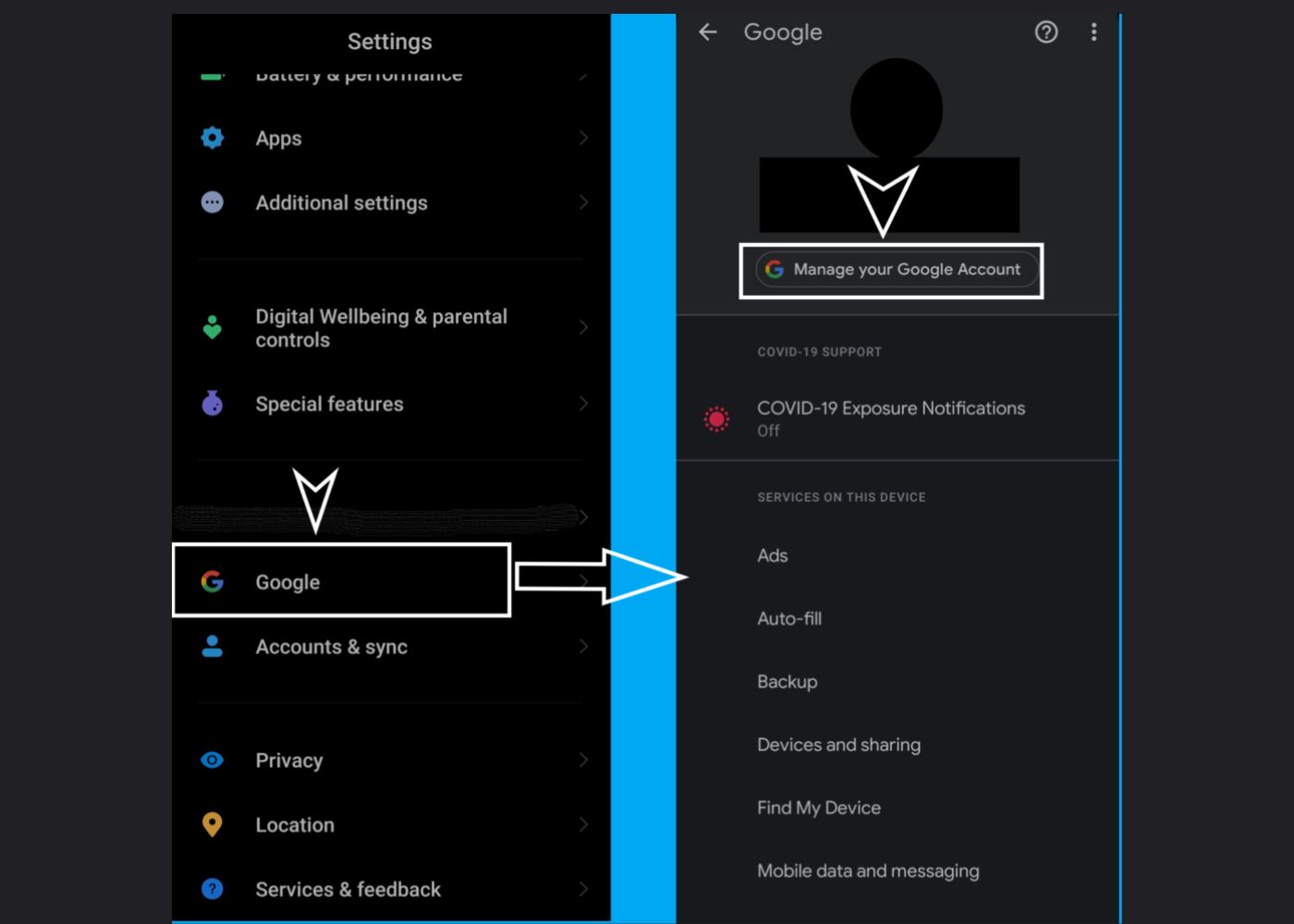Open the COVID-19 Exposure Notifications virus icon
This screenshot has width=1294, height=924.
point(716,419)
